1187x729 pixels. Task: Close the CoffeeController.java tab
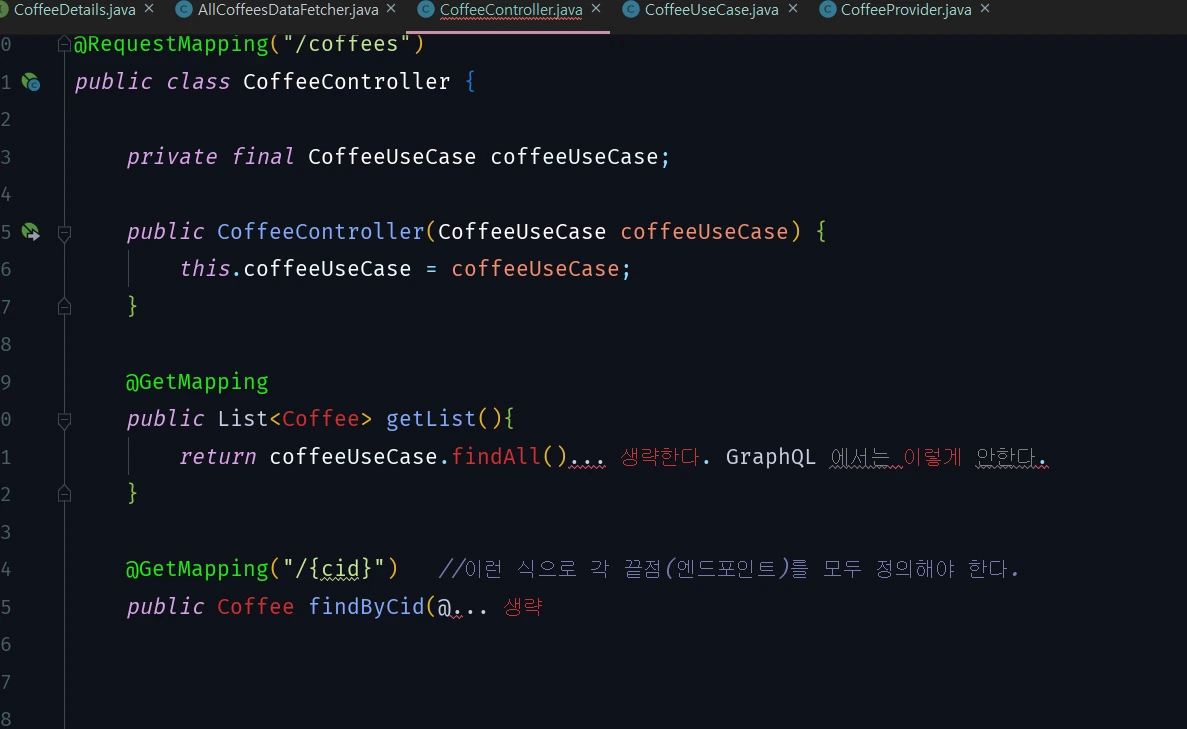tap(596, 8)
